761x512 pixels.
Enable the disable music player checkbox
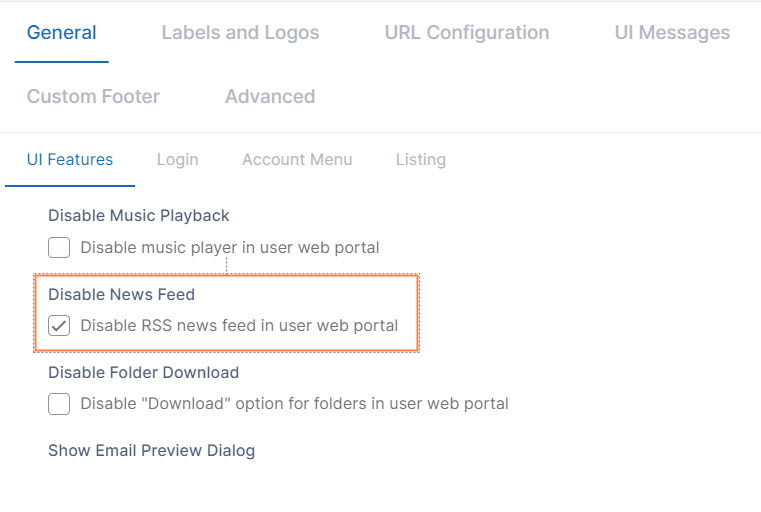[x=60, y=247]
